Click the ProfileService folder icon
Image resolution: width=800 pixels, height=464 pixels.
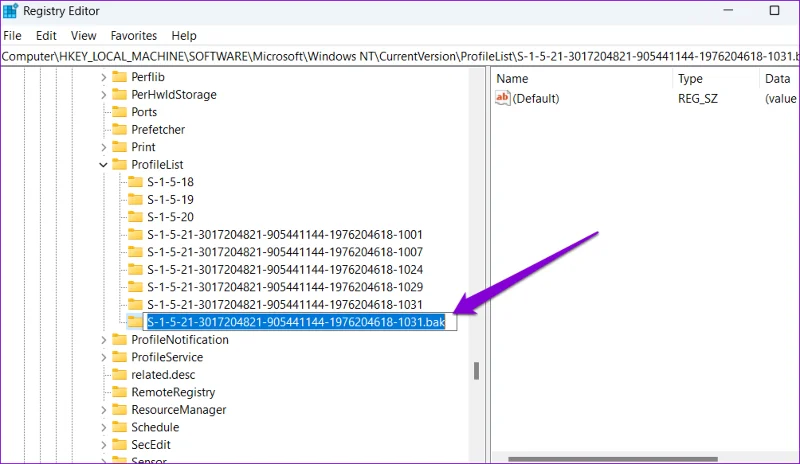click(x=119, y=356)
